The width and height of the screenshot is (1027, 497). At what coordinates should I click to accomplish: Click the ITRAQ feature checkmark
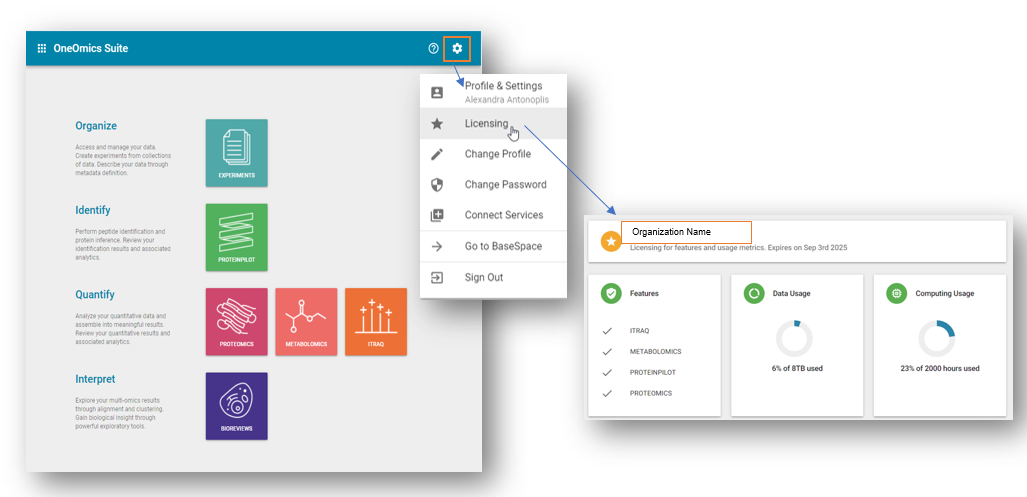(x=607, y=331)
